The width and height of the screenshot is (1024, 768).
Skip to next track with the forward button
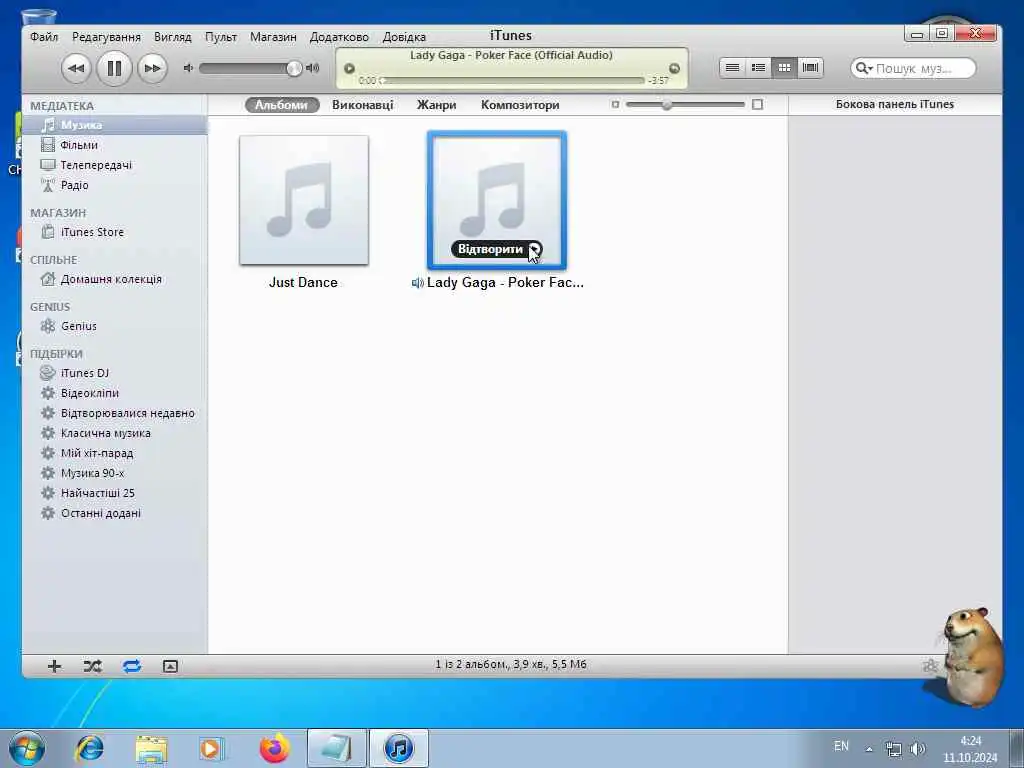(152, 68)
